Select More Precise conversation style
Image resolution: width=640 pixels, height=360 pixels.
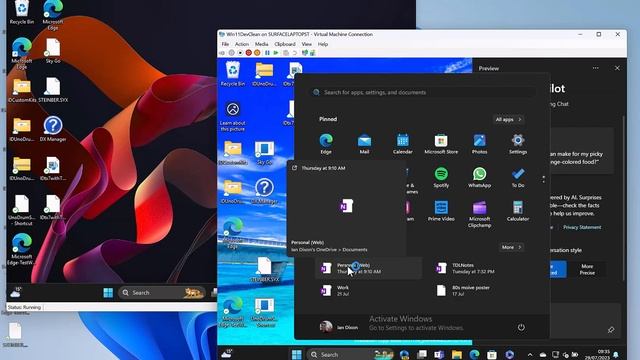[587, 269]
